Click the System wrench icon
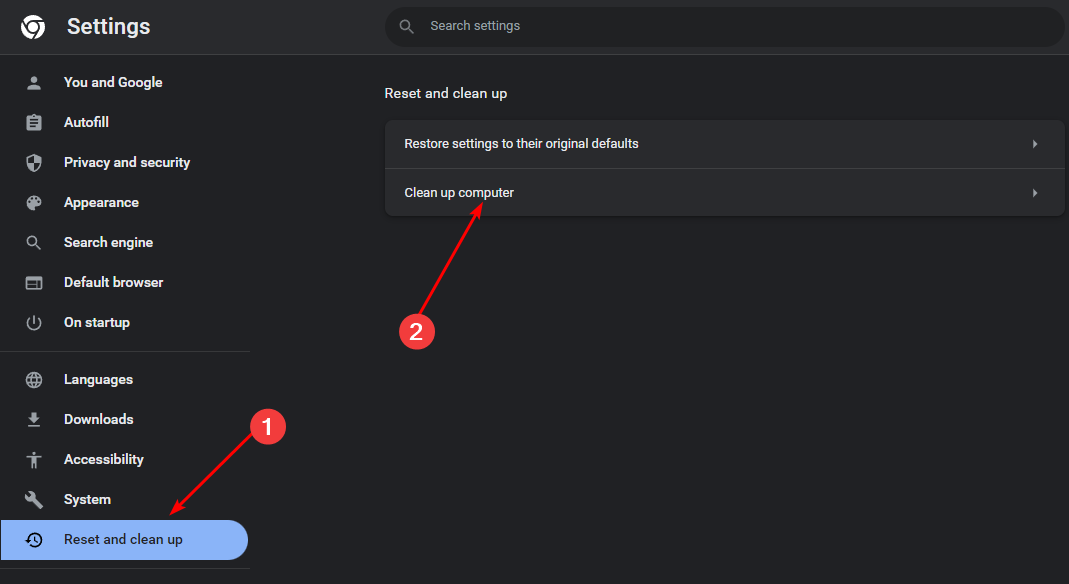The image size is (1069, 584). pyautogui.click(x=34, y=500)
